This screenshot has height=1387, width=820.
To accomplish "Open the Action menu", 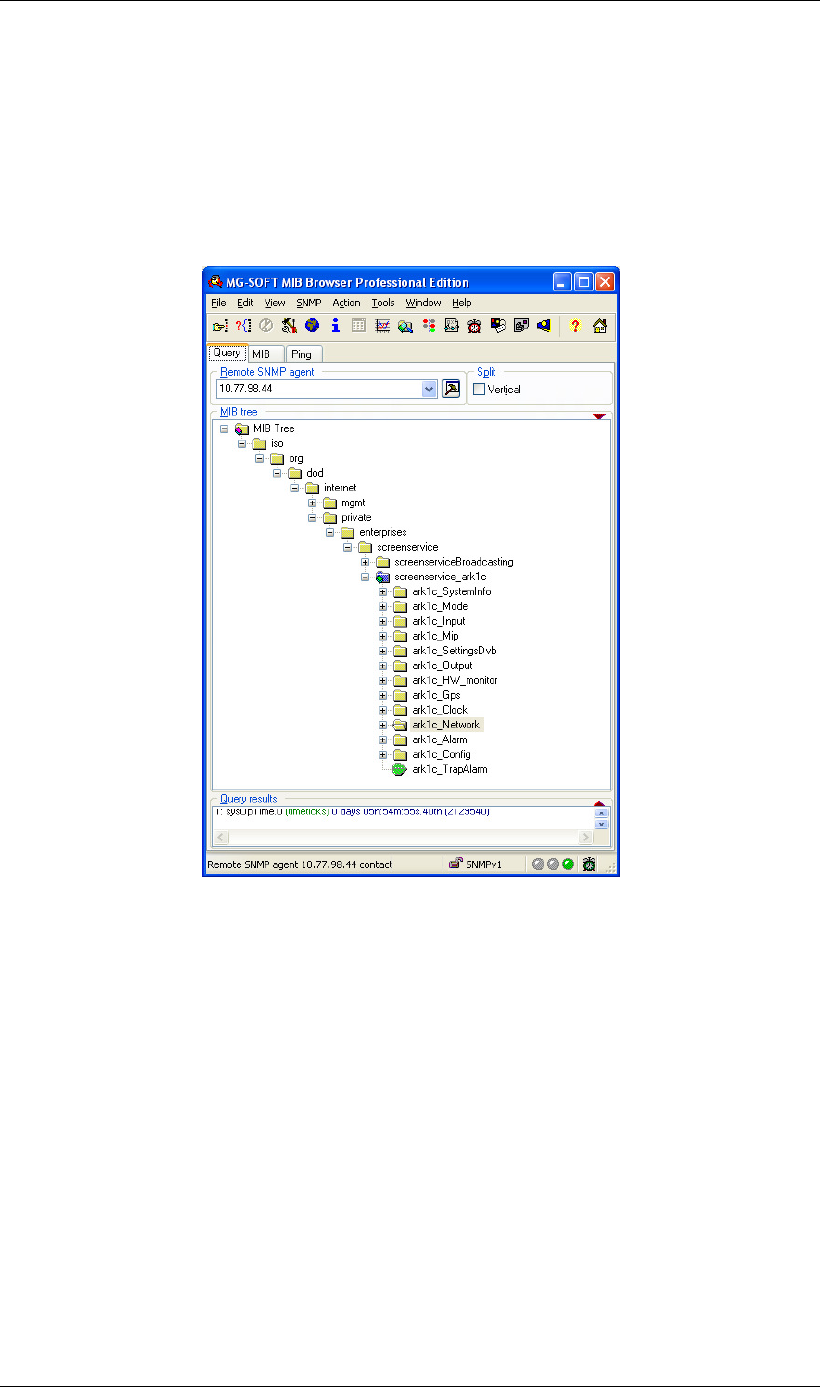I will click(346, 303).
